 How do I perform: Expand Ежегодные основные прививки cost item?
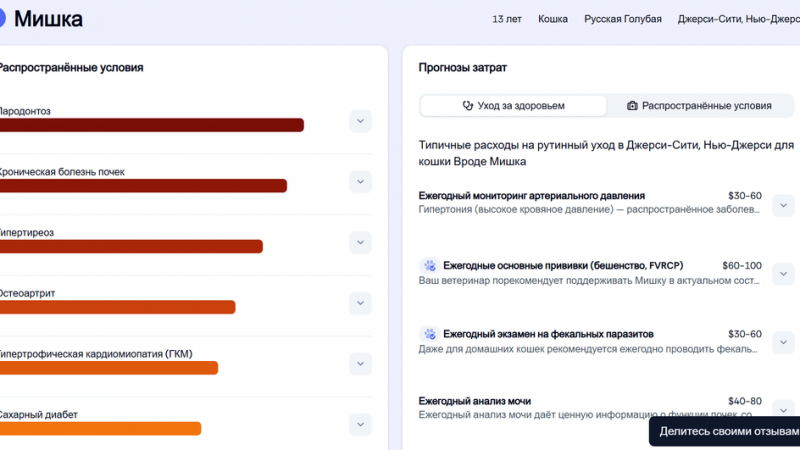[x=783, y=274]
